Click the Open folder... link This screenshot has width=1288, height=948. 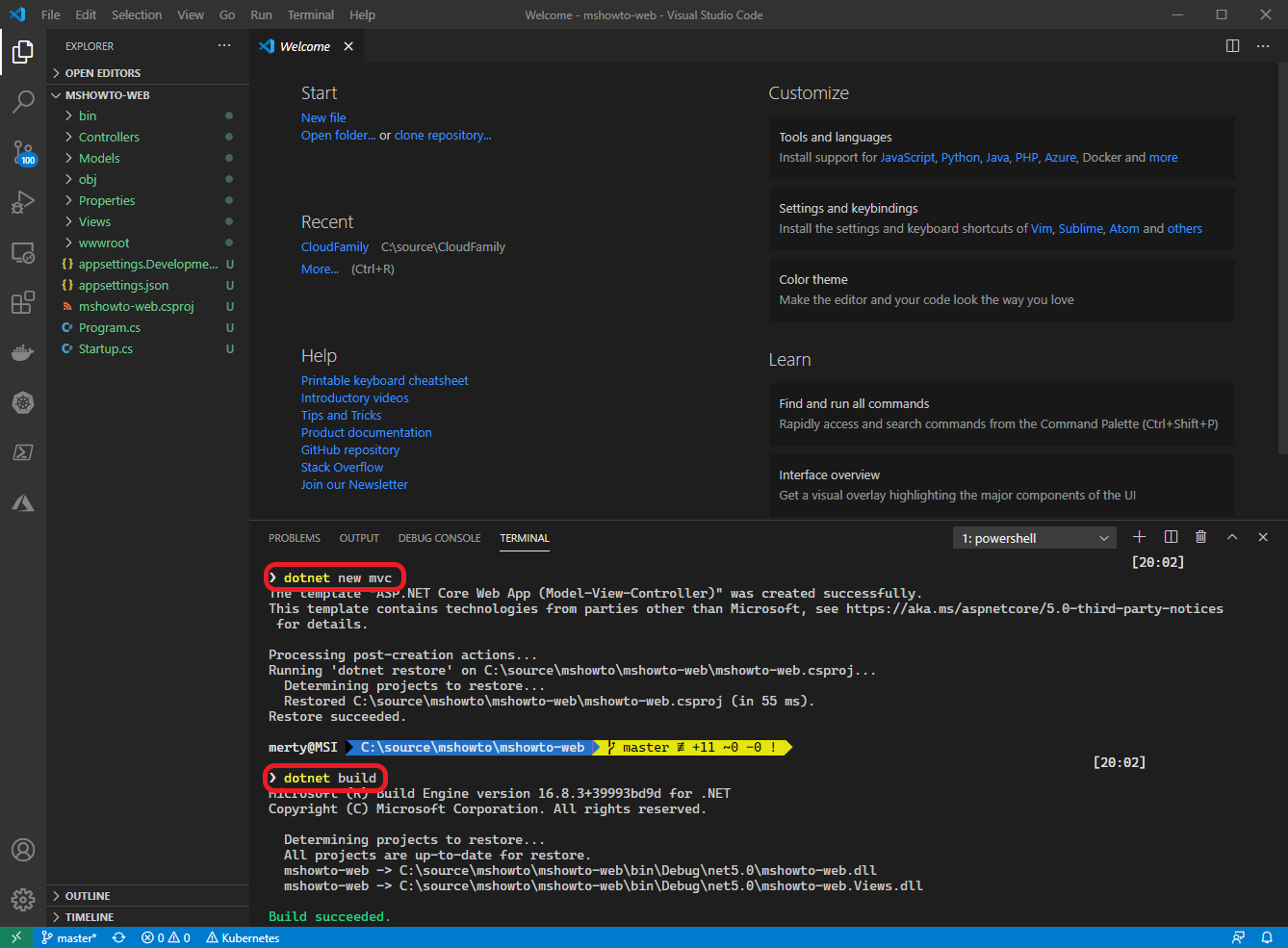[x=339, y=135]
